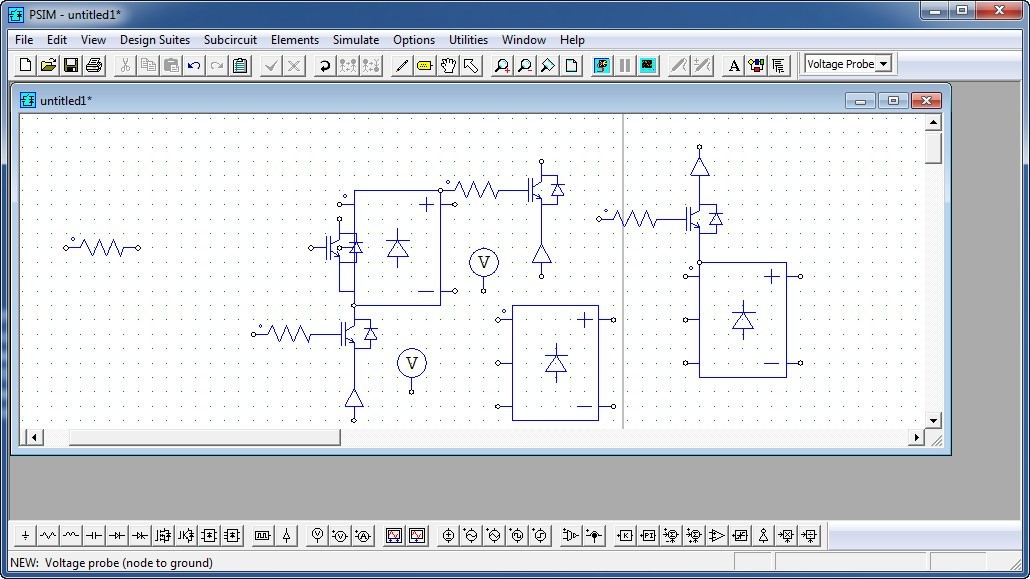This screenshot has width=1030, height=579.
Task: Undo the last action in the toolbar
Action: (194, 65)
